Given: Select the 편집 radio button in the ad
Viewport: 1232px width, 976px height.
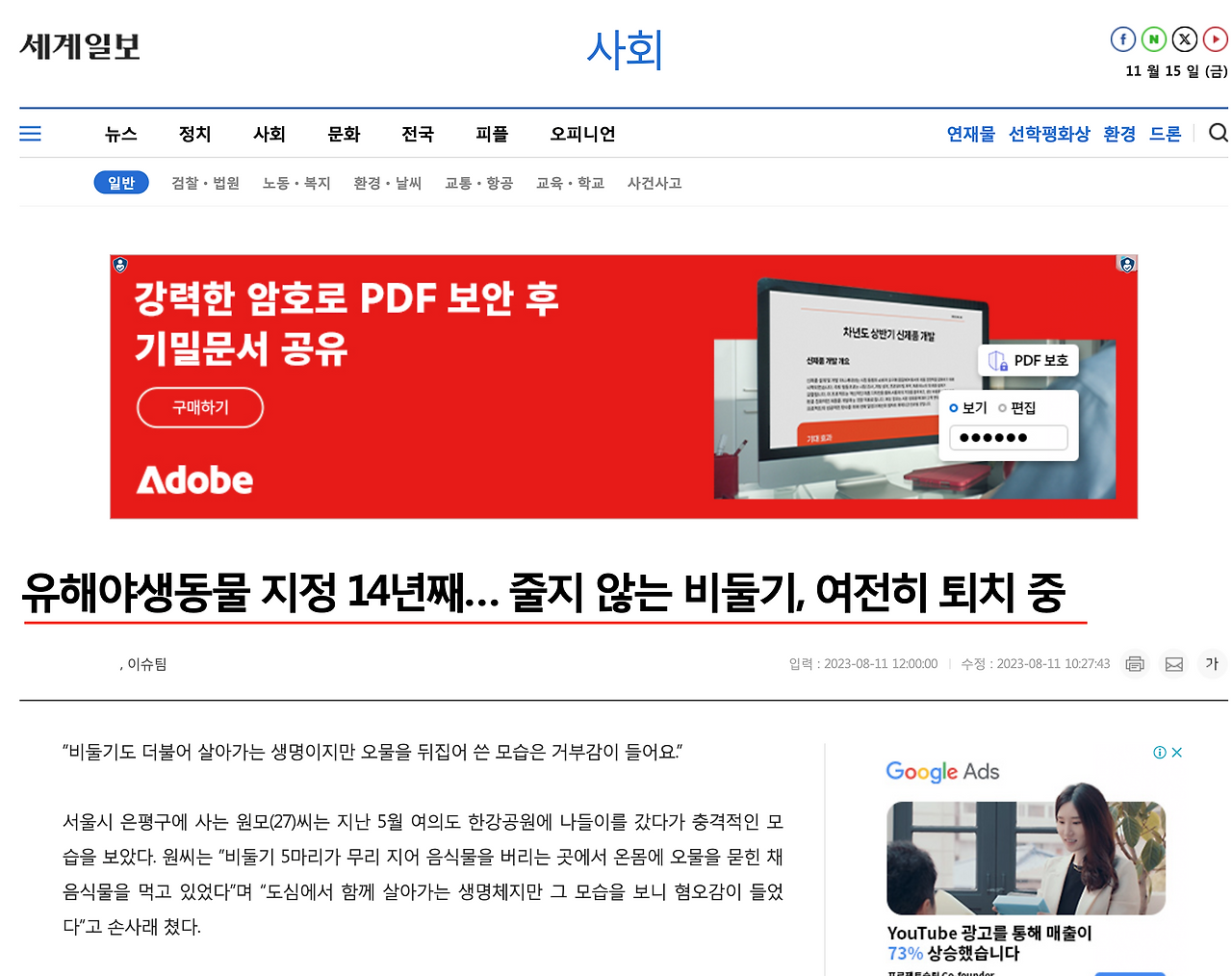Looking at the screenshot, I should point(1002,407).
